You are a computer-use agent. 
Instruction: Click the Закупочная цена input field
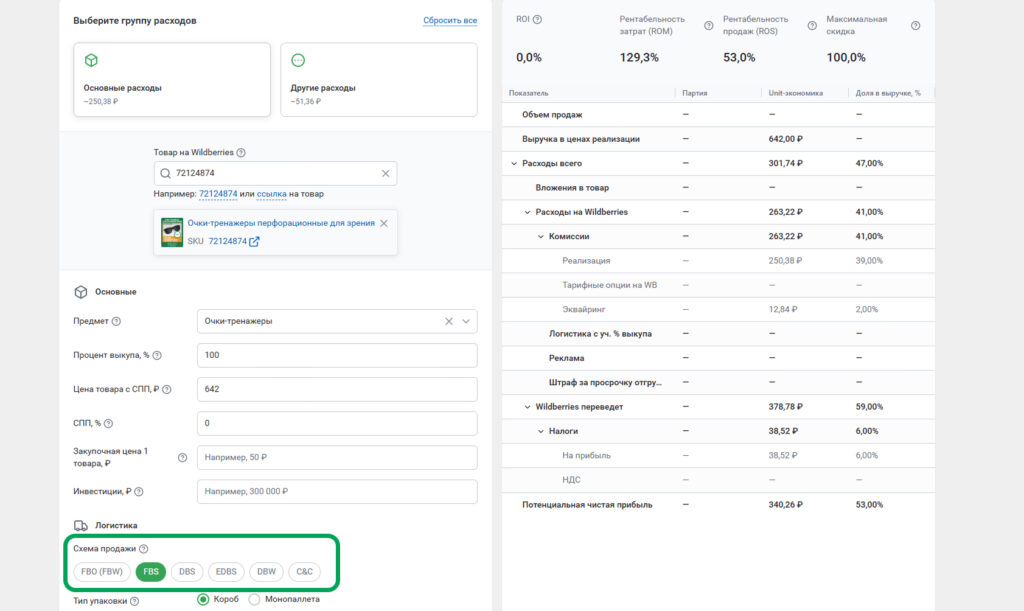[x=337, y=458]
